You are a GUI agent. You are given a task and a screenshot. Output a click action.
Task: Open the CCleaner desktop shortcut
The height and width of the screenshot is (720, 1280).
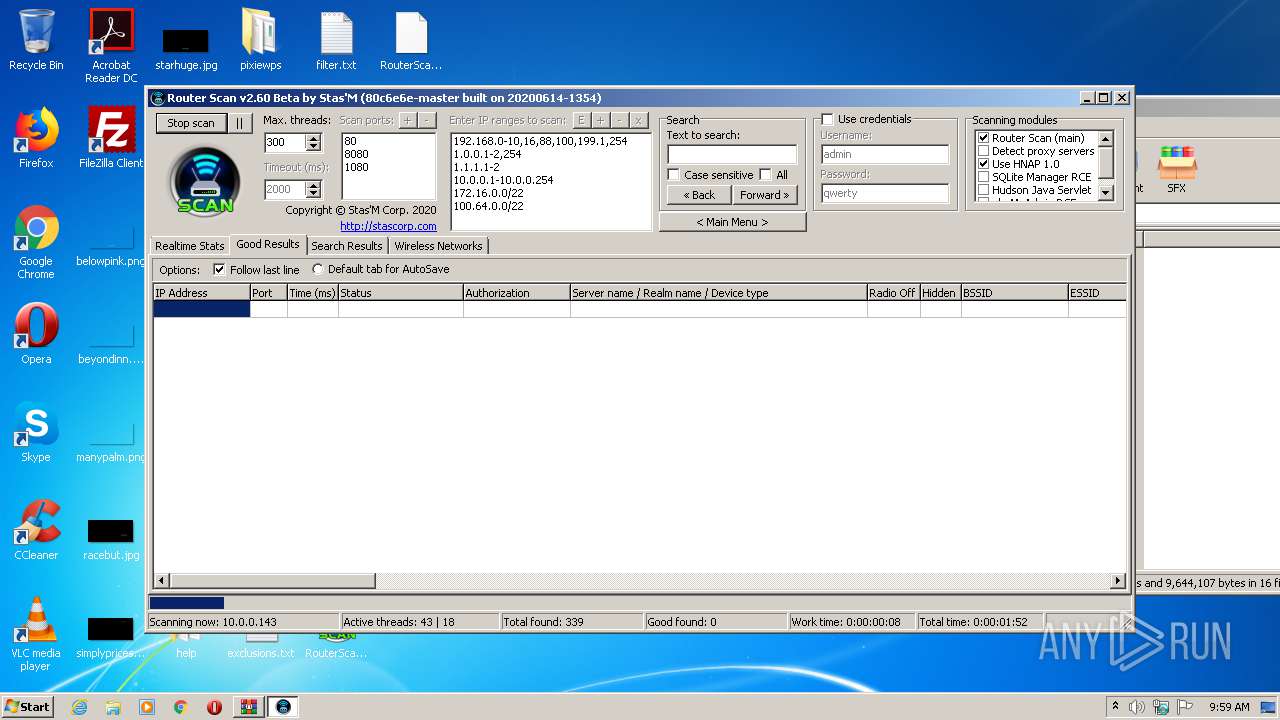(36, 530)
